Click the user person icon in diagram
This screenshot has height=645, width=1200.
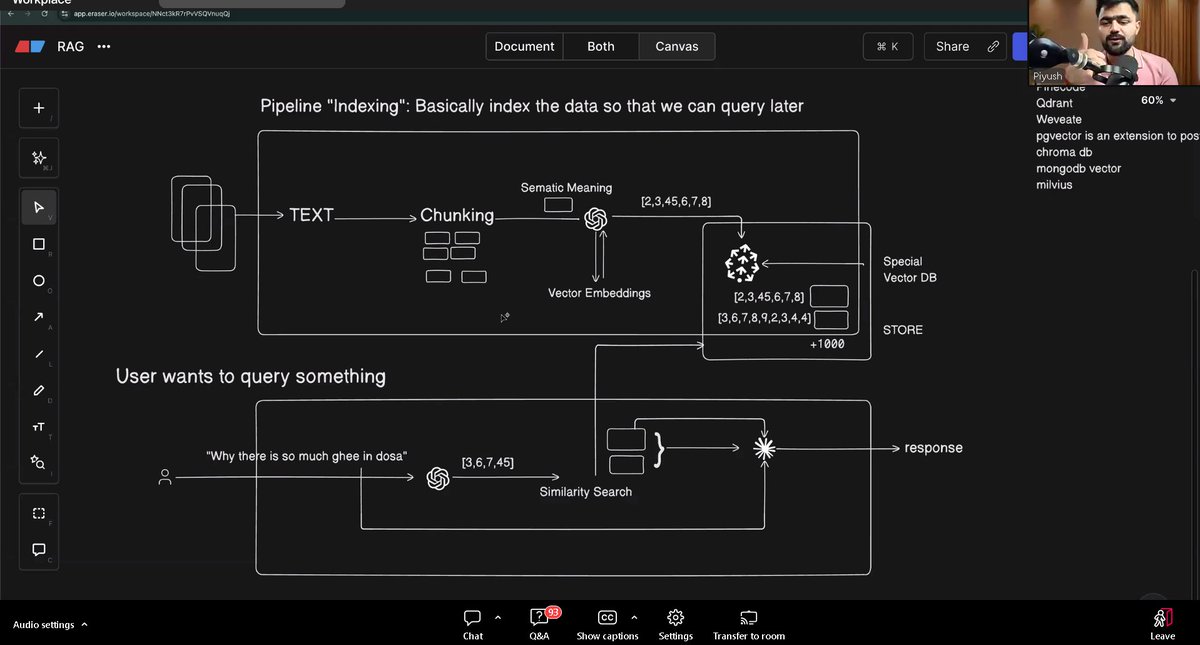pos(165,478)
